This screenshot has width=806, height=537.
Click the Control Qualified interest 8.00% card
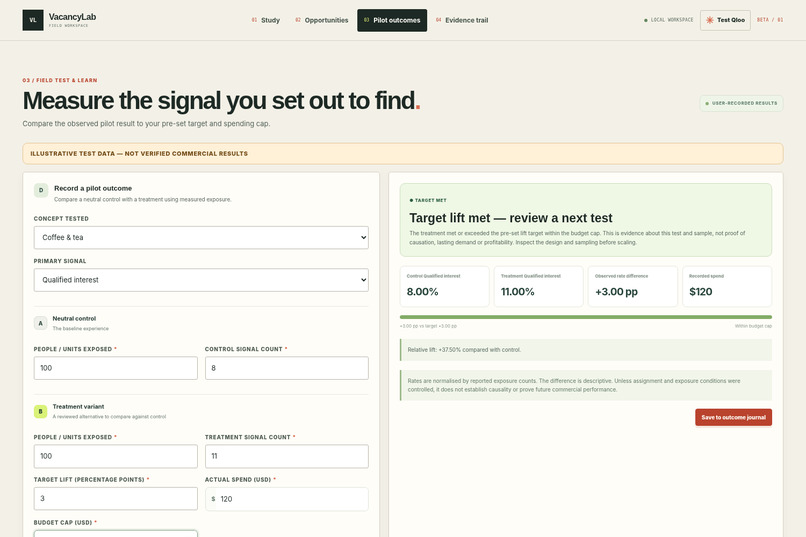[445, 286]
